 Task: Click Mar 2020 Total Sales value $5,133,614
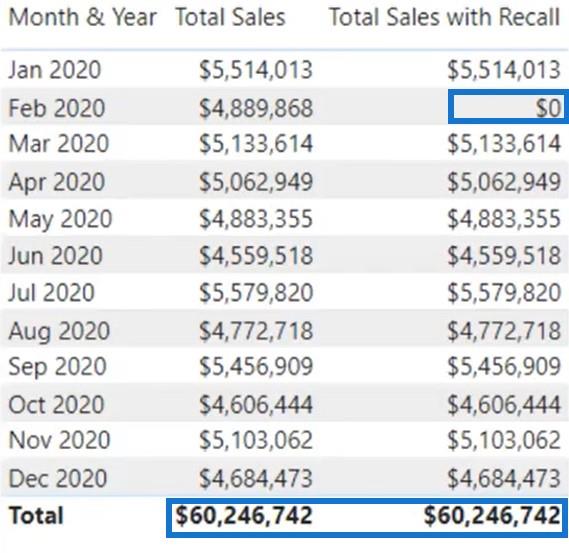pos(256,143)
